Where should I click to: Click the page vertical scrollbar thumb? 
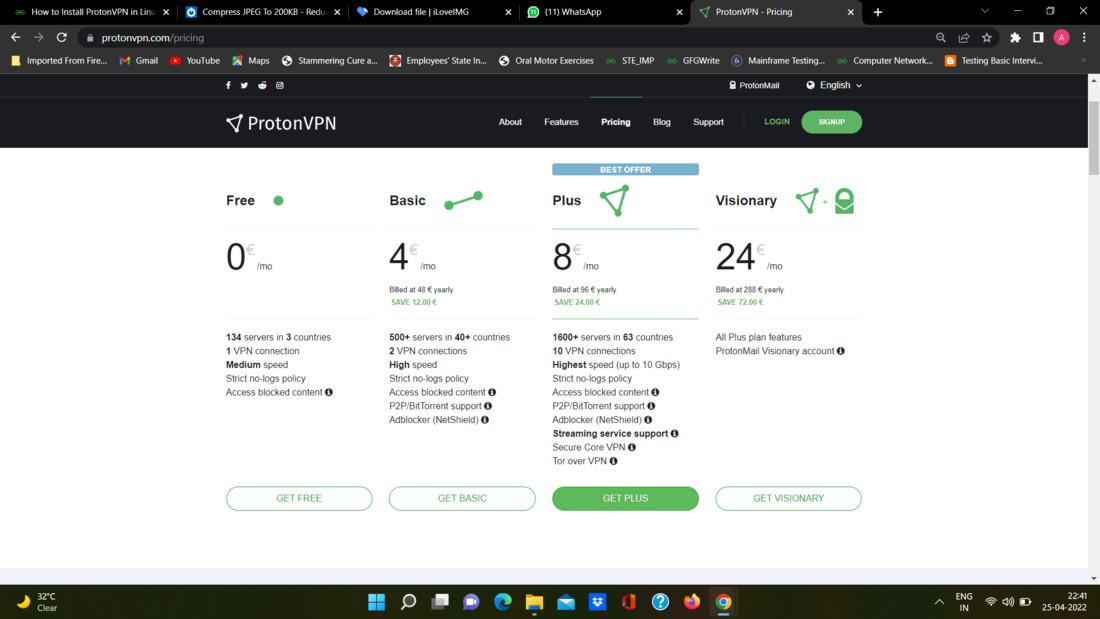pyautogui.click(x=1094, y=138)
